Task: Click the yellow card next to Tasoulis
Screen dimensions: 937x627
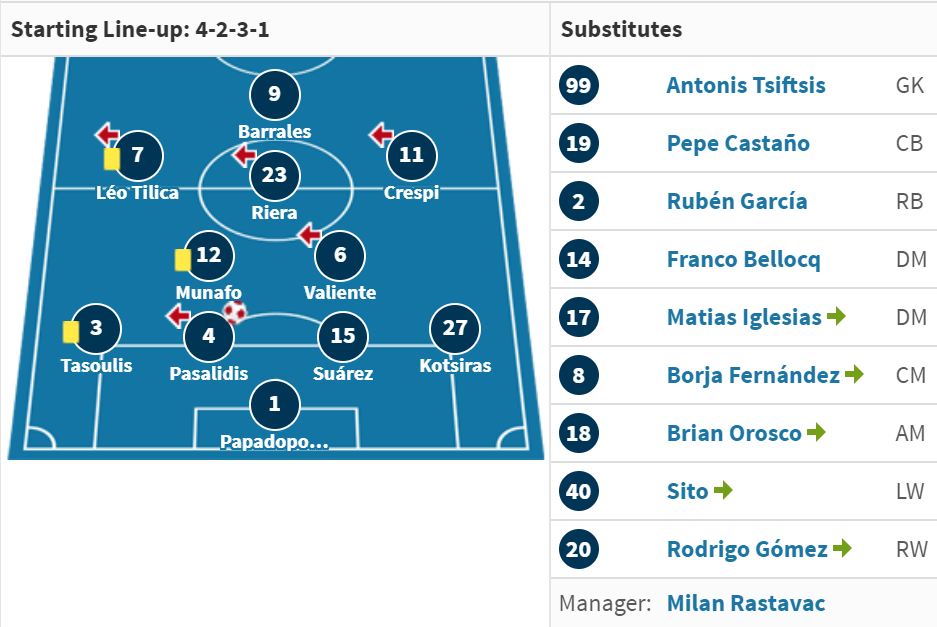Action: point(71,332)
